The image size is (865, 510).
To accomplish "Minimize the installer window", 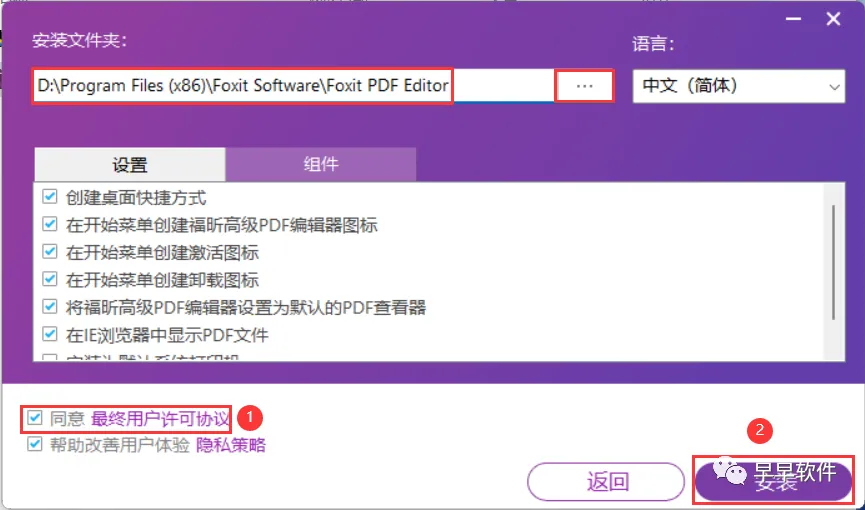I will tap(793, 19).
